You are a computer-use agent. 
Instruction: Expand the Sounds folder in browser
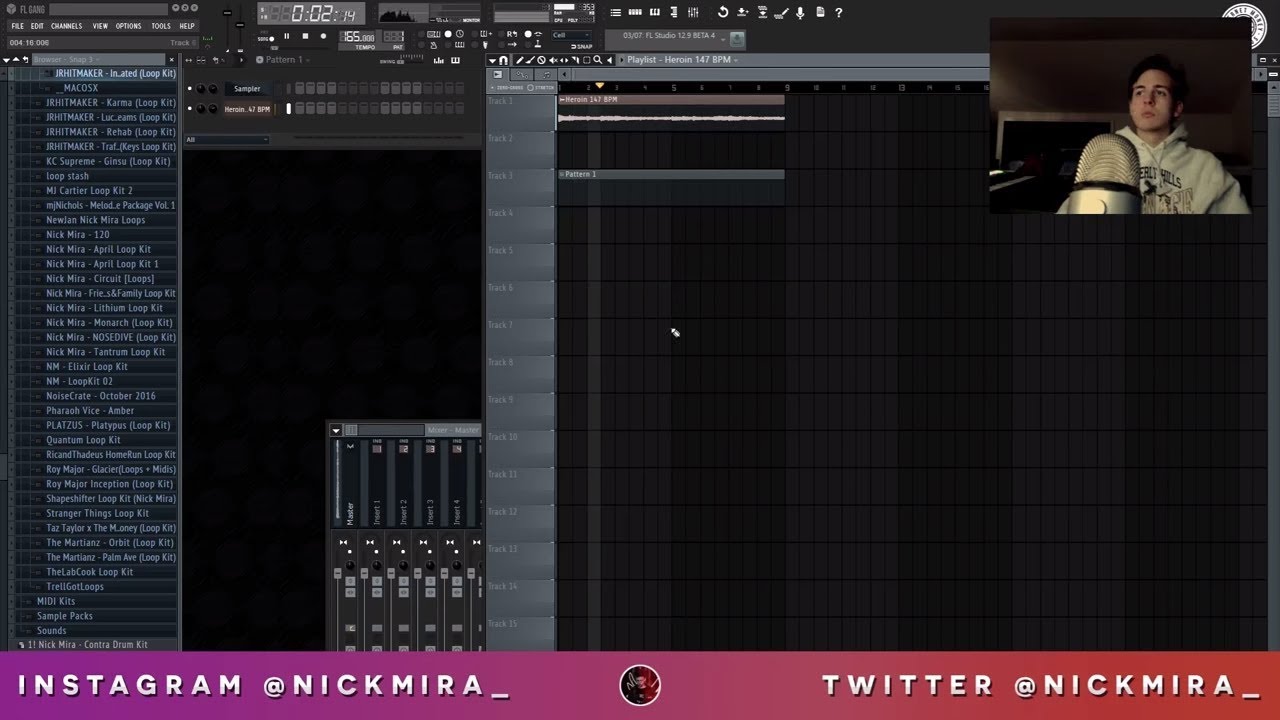click(x=51, y=631)
